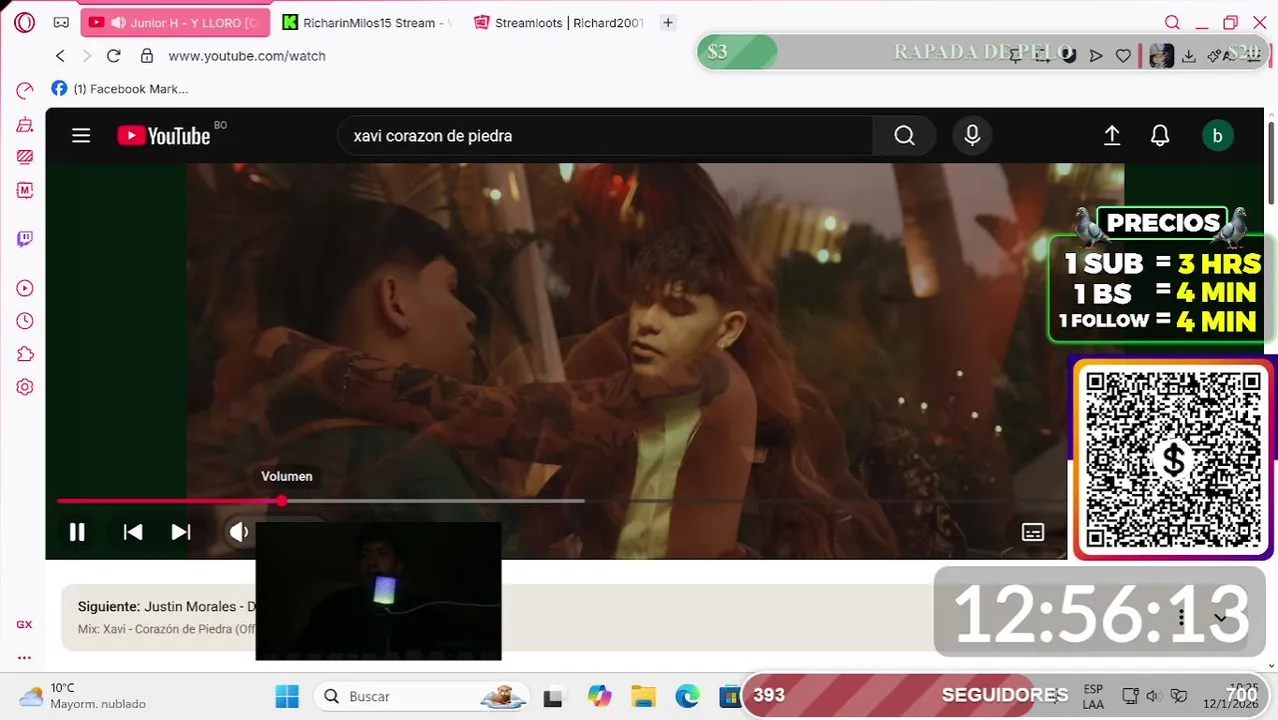1278x720 pixels.
Task: Open Task View on the taskbar
Action: click(553, 697)
